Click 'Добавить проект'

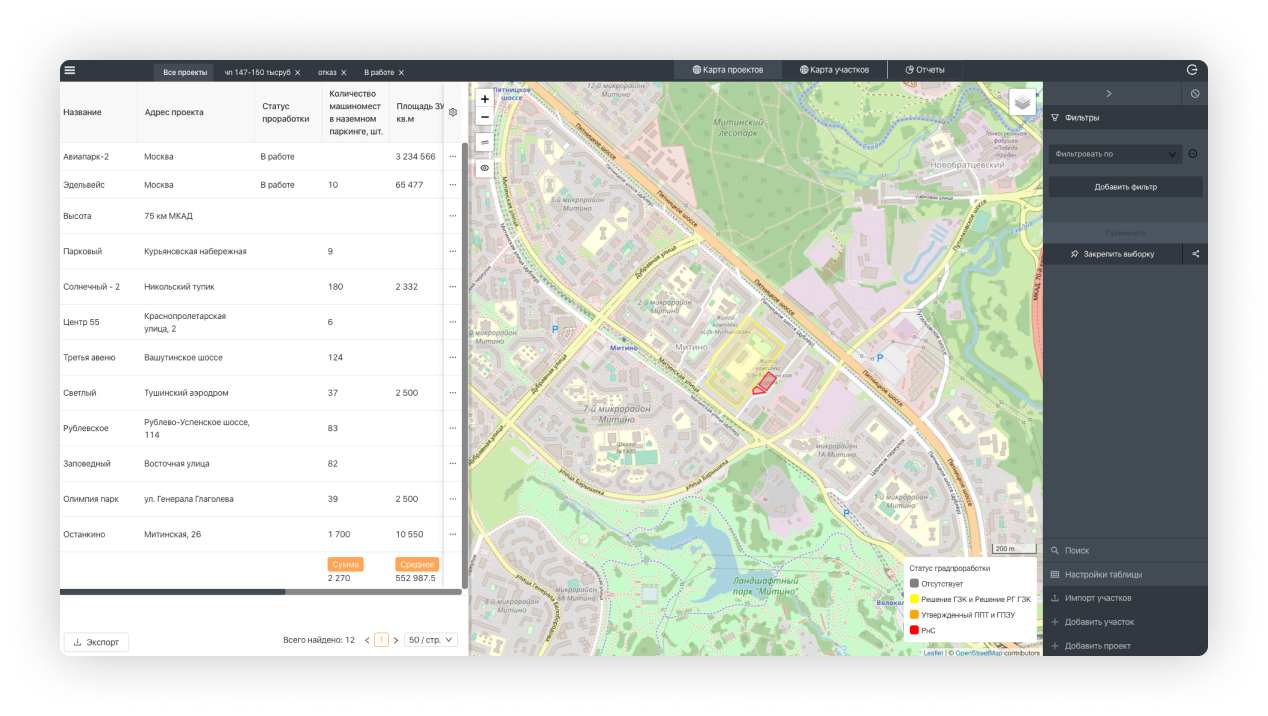1125,646
